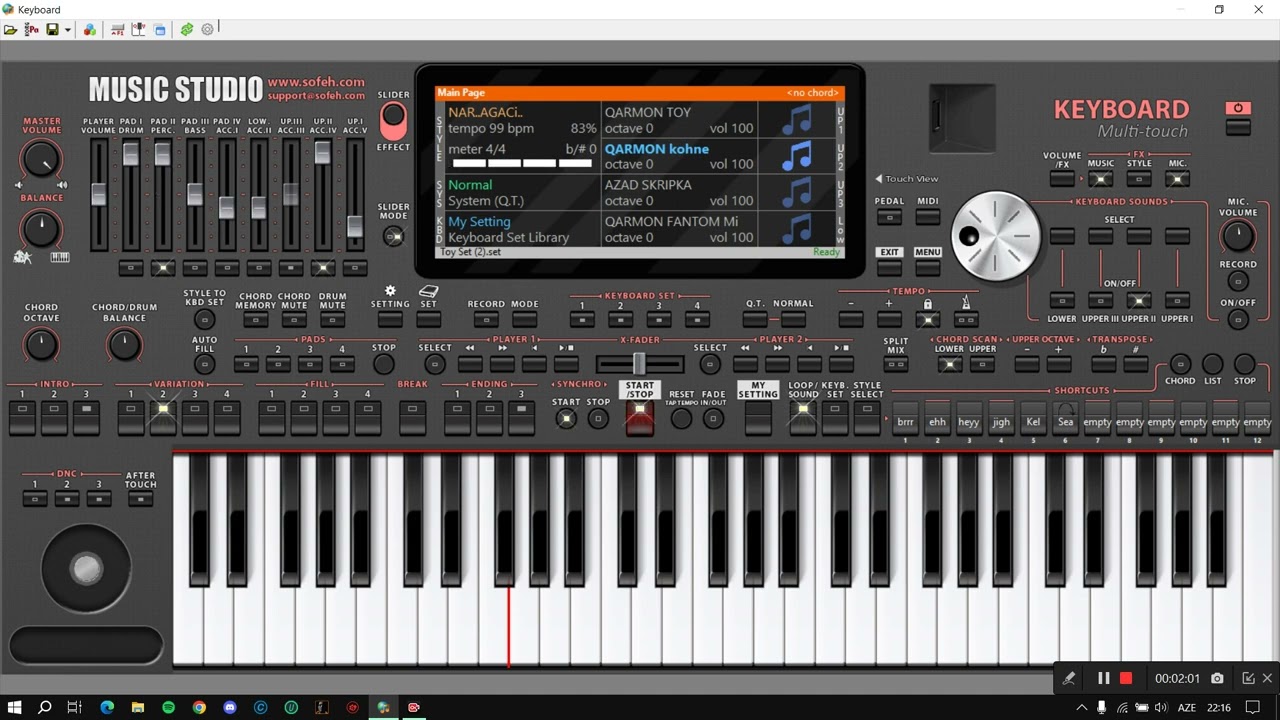
Task: Toggle the FX MUSIC button
Action: [x=1100, y=180]
